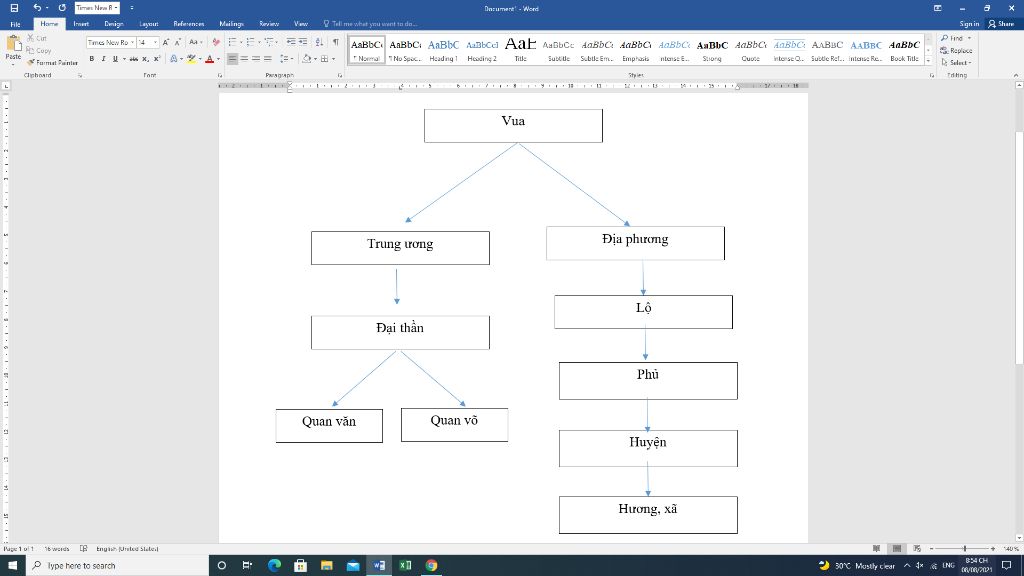1024x576 pixels.
Task: Toggle Bold formatting
Action: coord(91,59)
